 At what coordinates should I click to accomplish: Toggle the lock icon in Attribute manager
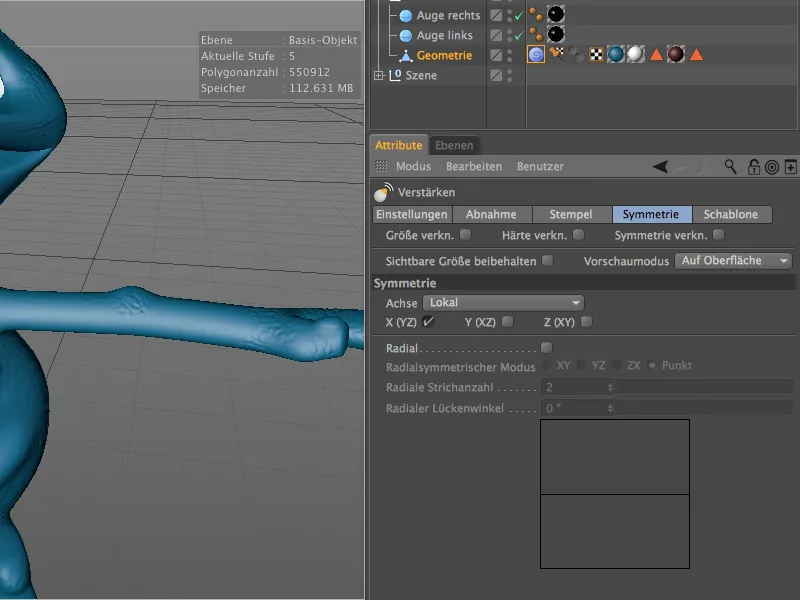[x=753, y=167]
